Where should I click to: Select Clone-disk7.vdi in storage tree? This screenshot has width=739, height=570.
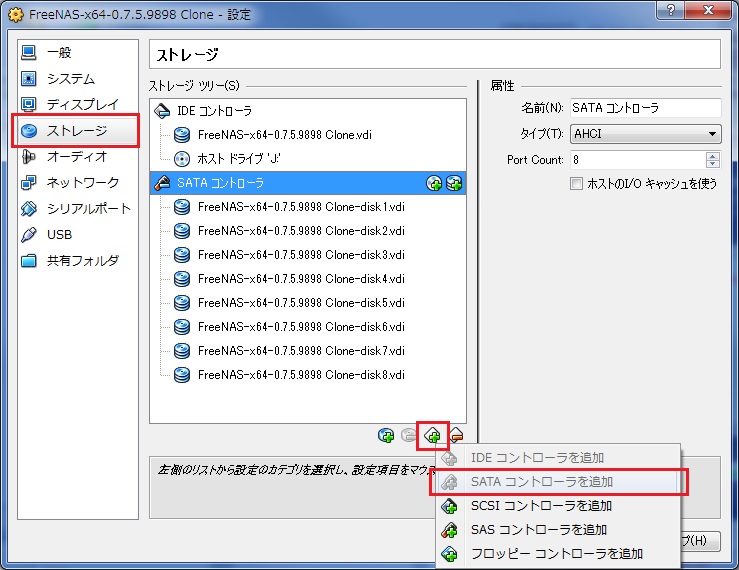point(308,351)
